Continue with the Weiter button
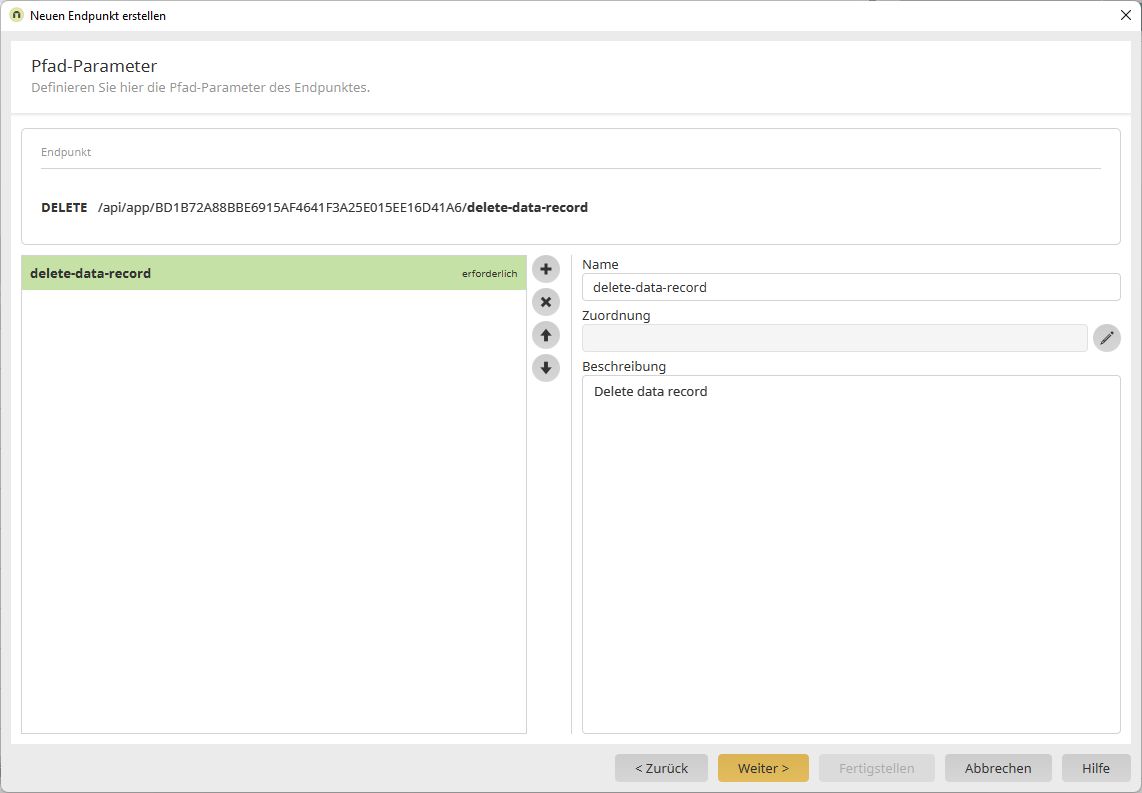The image size is (1142, 793). point(763,768)
